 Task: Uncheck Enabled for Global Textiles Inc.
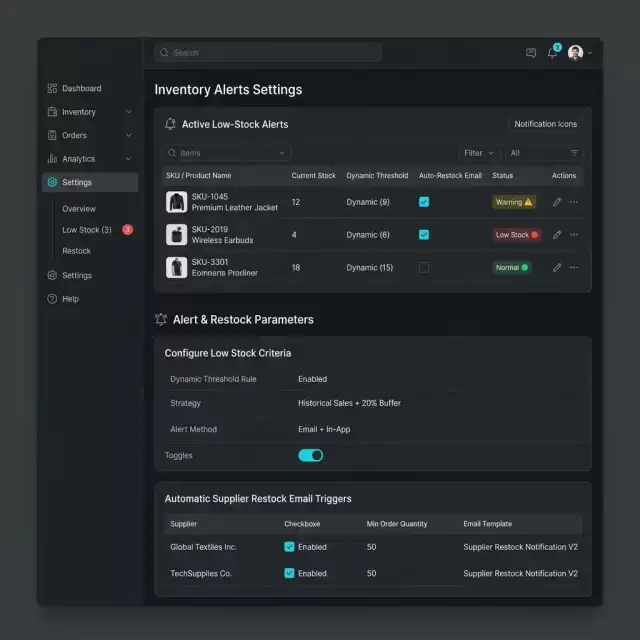tap(289, 547)
